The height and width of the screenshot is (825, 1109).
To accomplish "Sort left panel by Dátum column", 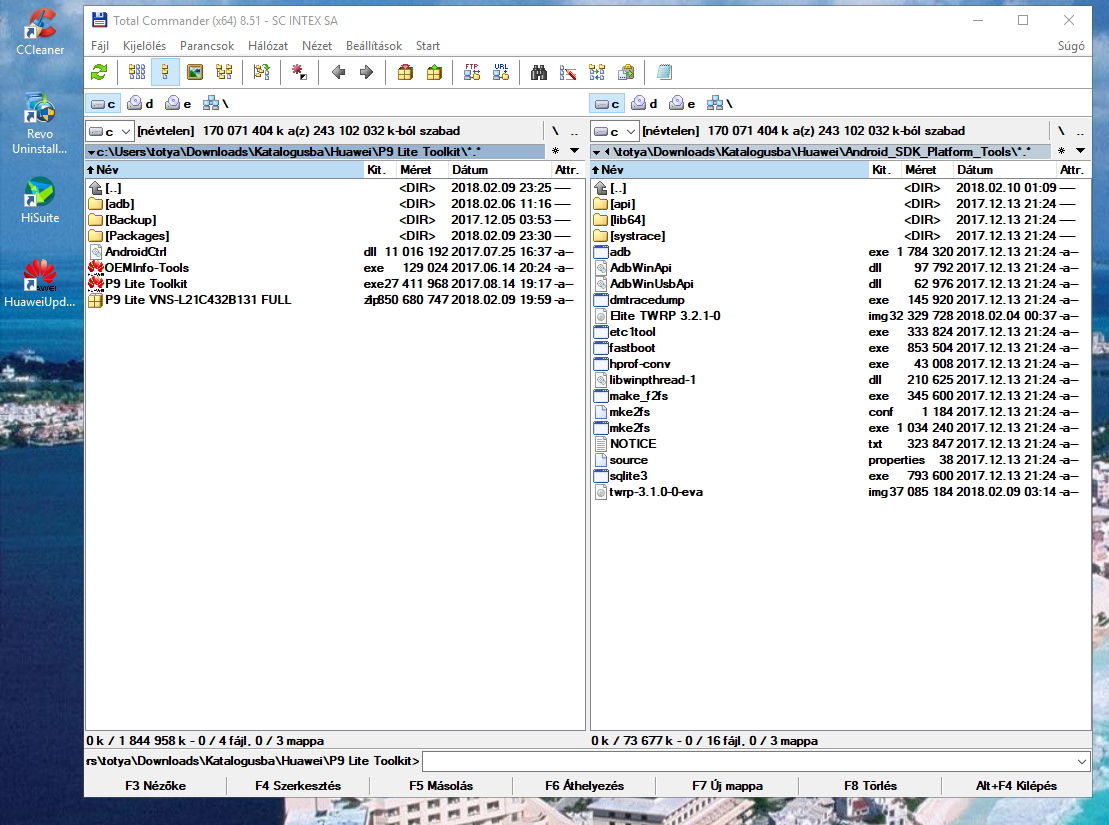I will click(499, 170).
